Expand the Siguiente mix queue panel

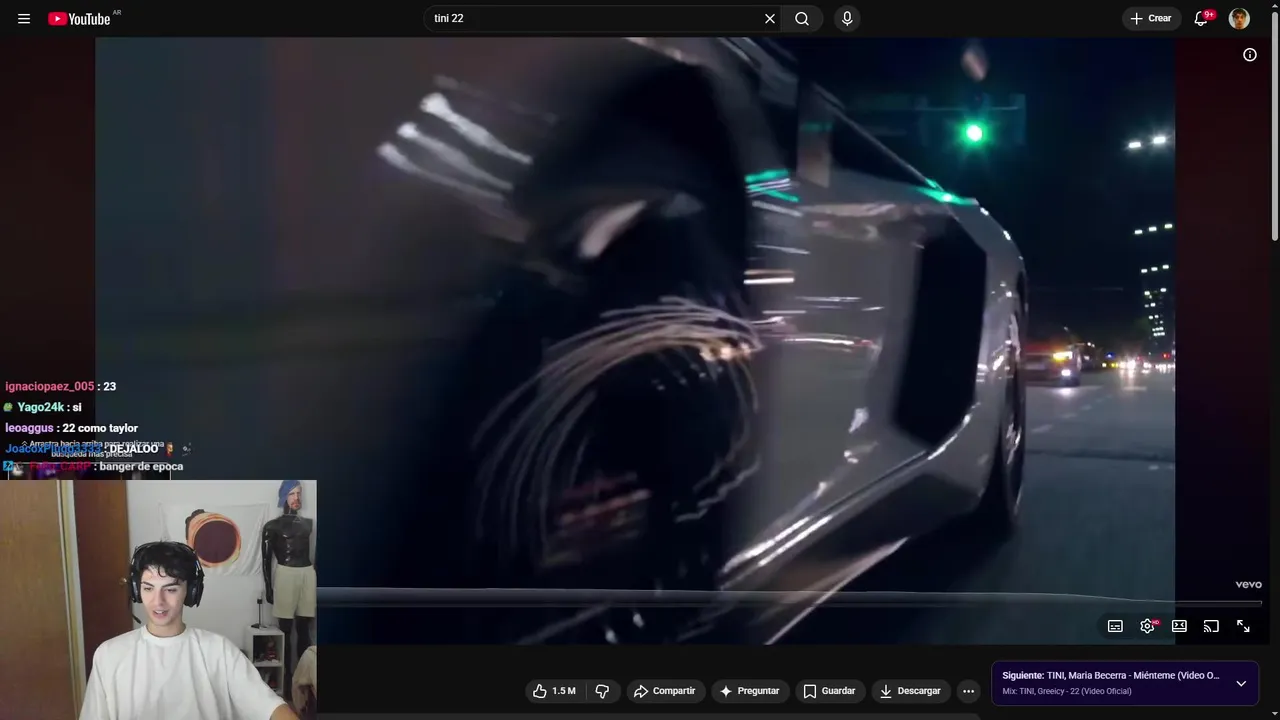tap(1241, 684)
